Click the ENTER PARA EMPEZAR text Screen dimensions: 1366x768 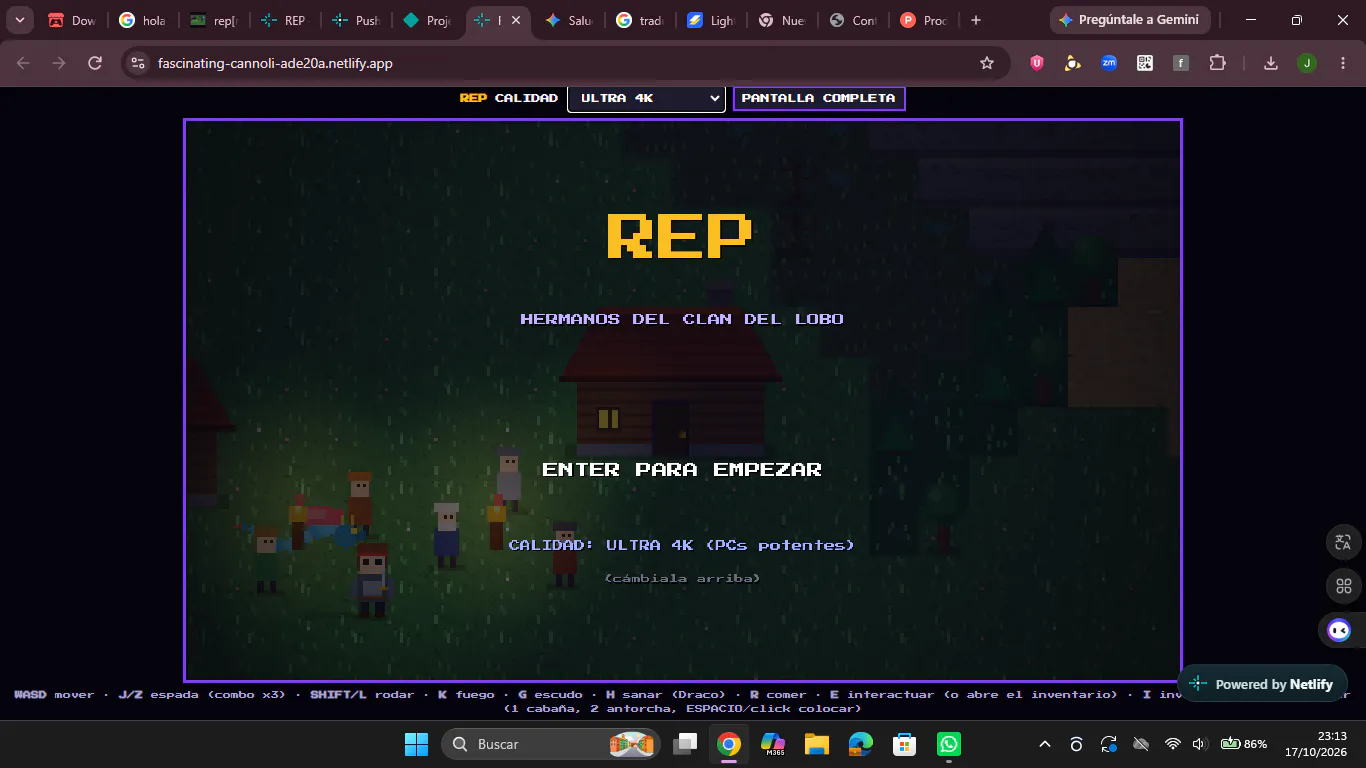click(682, 469)
